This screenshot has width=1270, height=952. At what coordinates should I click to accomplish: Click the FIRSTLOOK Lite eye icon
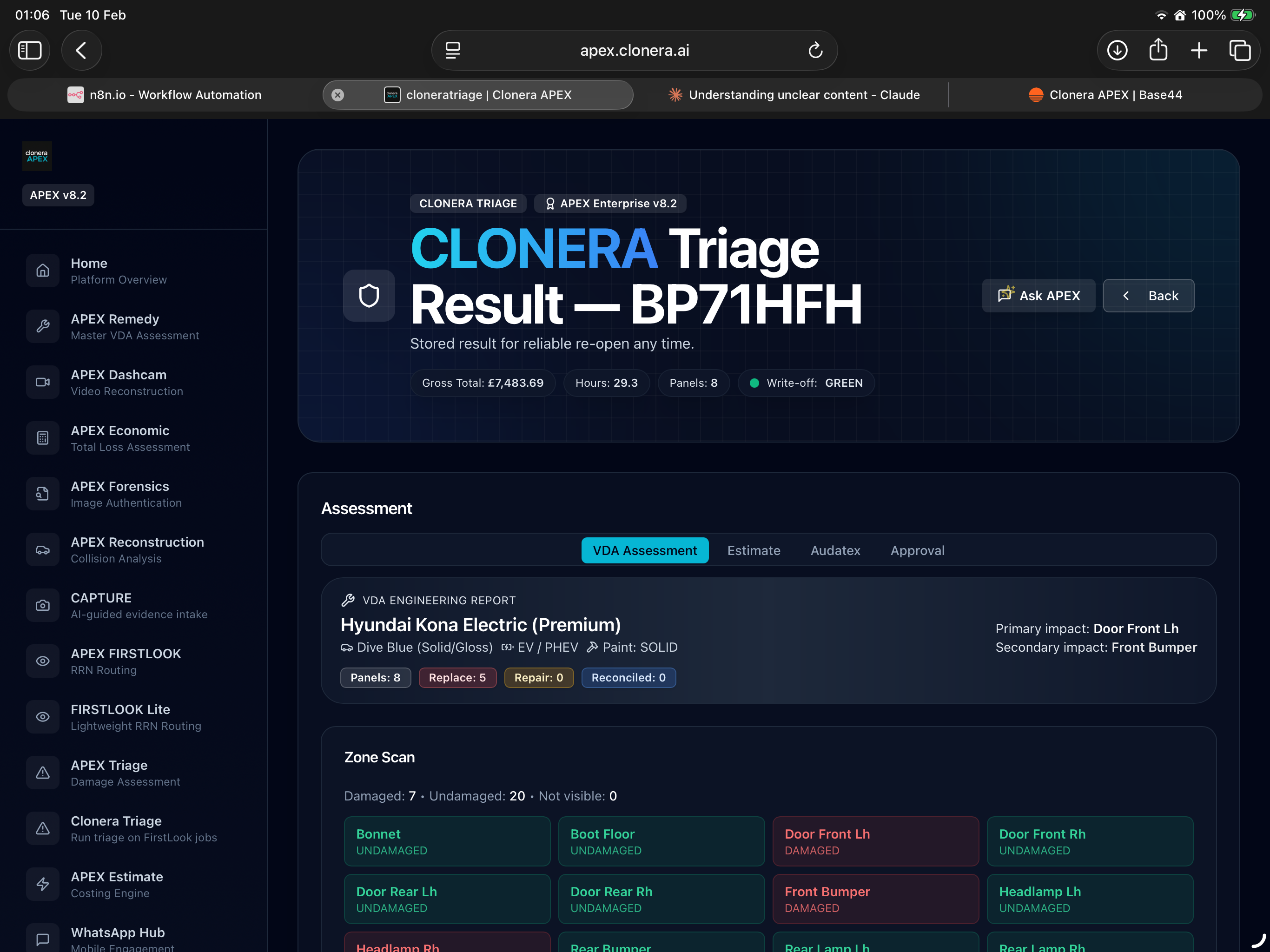click(42, 716)
